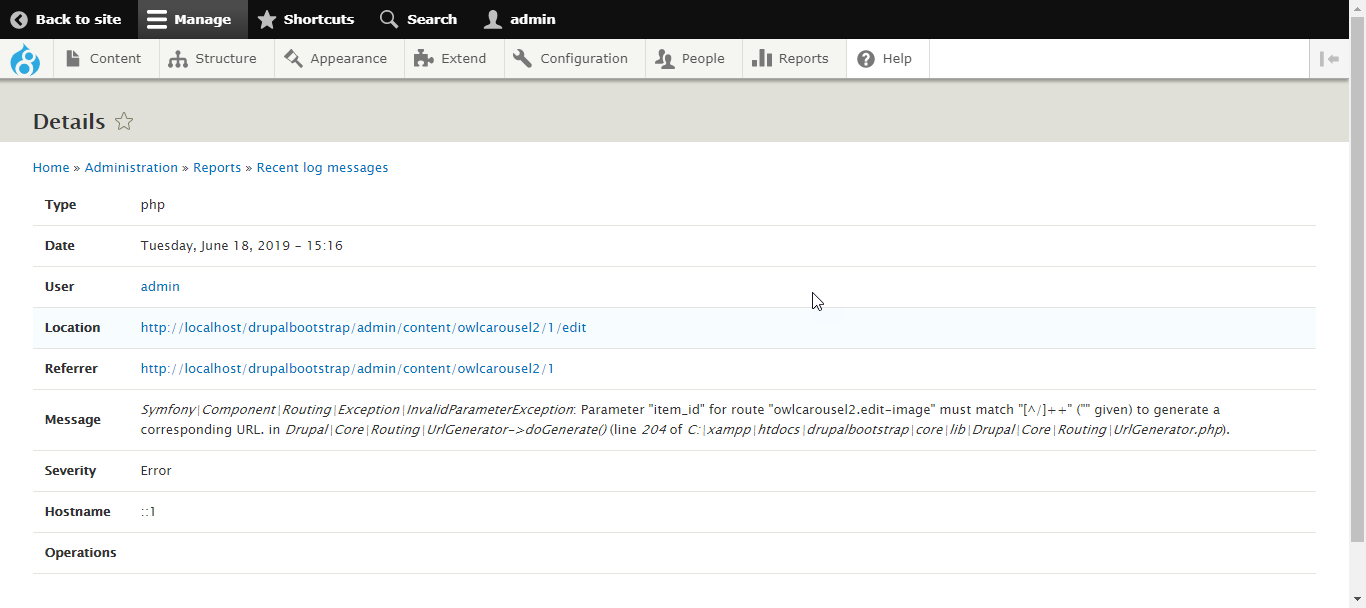This screenshot has height=608, width=1366.
Task: Open the Manage menu
Action: click(x=192, y=19)
